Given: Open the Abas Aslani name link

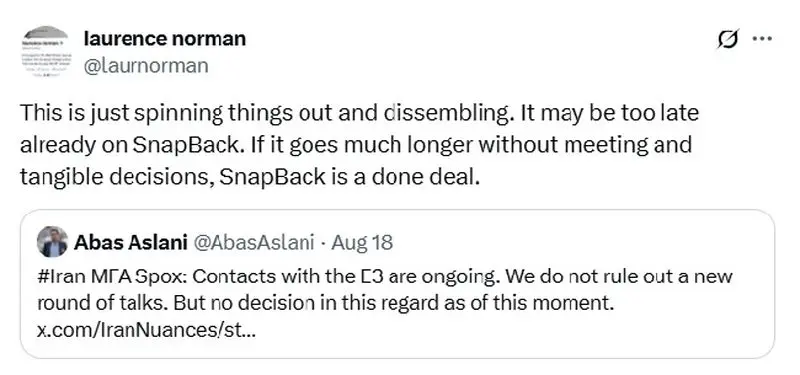Looking at the screenshot, I should [131, 242].
